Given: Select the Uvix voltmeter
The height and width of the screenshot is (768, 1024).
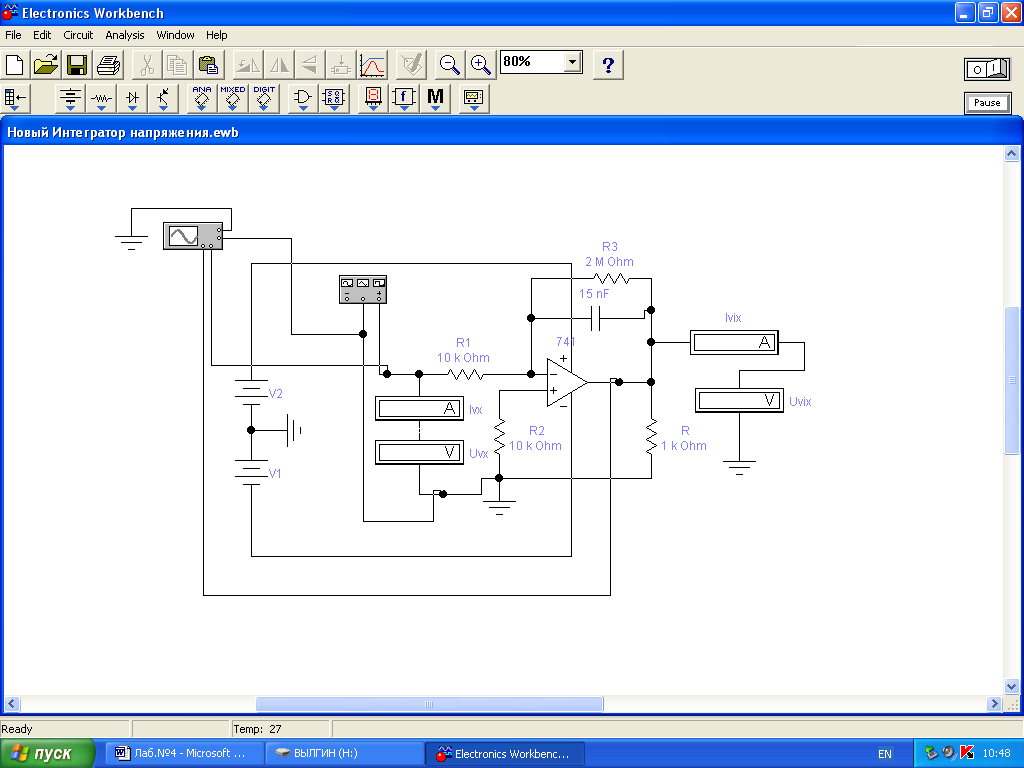Looking at the screenshot, I should coord(739,400).
